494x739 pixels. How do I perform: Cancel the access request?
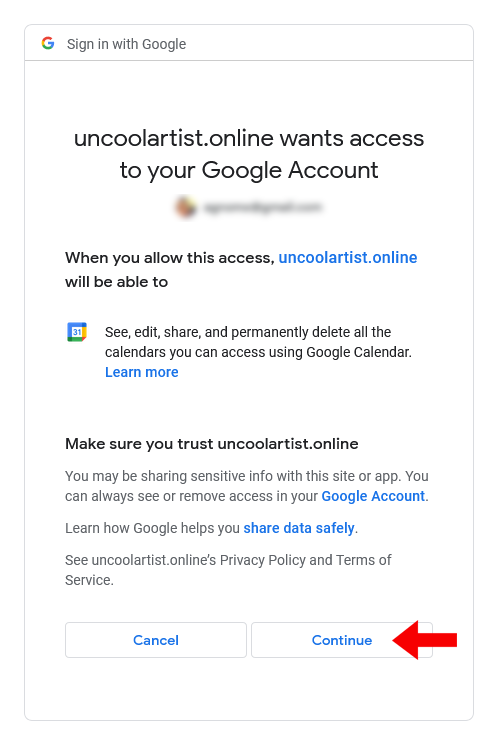[x=156, y=640]
